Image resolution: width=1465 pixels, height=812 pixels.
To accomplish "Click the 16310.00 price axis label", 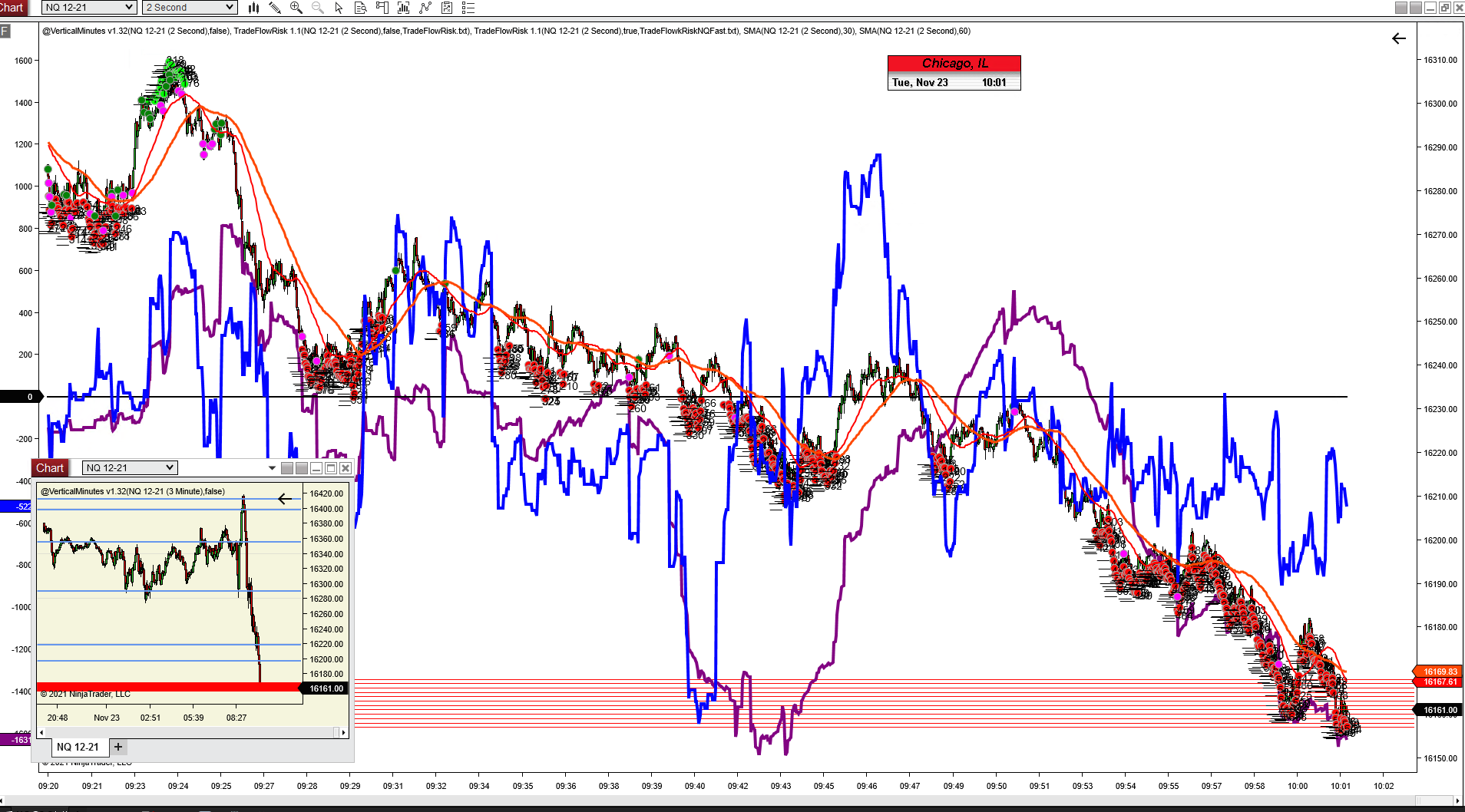I will pyautogui.click(x=1440, y=60).
